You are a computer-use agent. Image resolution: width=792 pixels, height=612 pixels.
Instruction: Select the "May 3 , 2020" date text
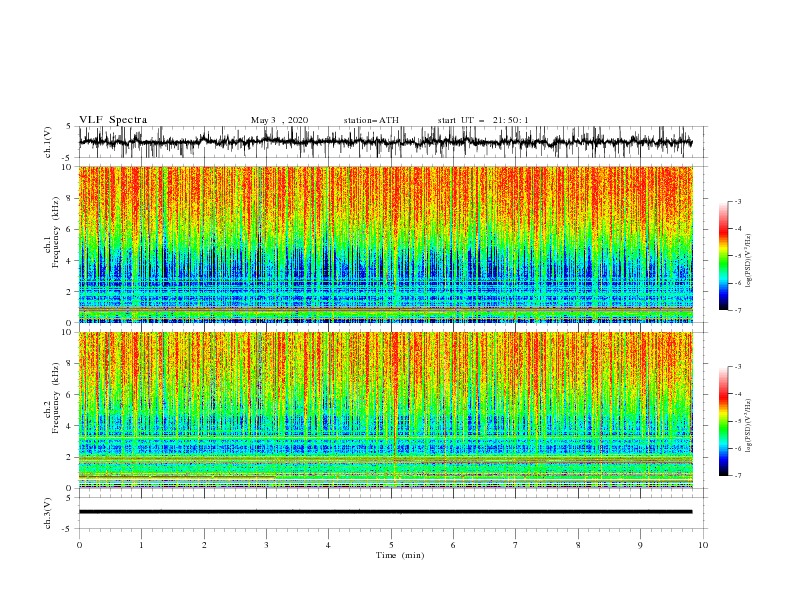tap(279, 120)
